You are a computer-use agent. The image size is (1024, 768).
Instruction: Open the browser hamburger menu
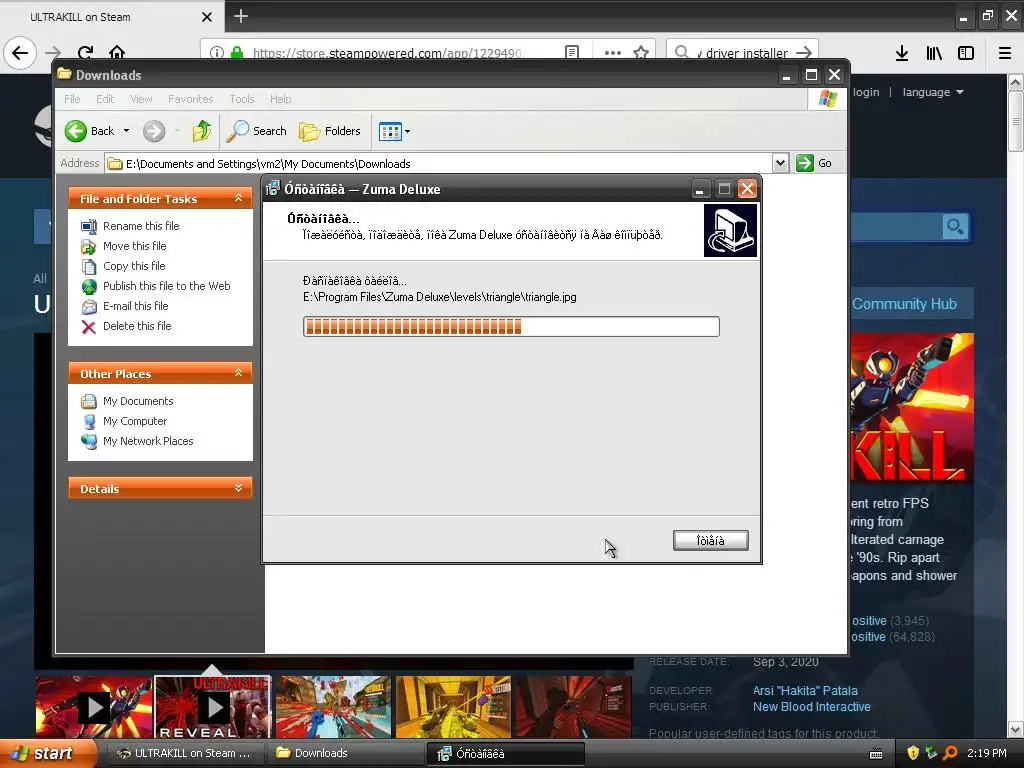(1004, 53)
